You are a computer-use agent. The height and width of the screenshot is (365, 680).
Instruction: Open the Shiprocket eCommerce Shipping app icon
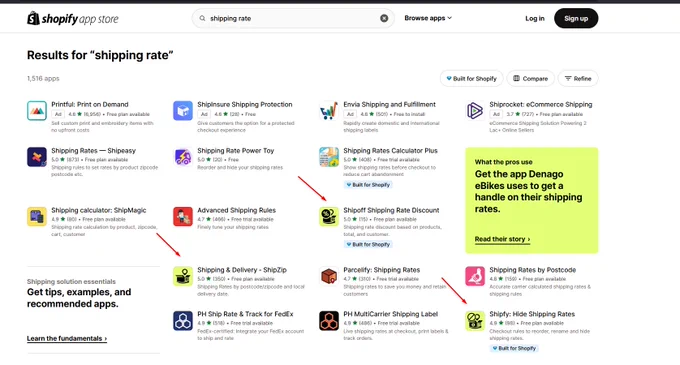[475, 111]
